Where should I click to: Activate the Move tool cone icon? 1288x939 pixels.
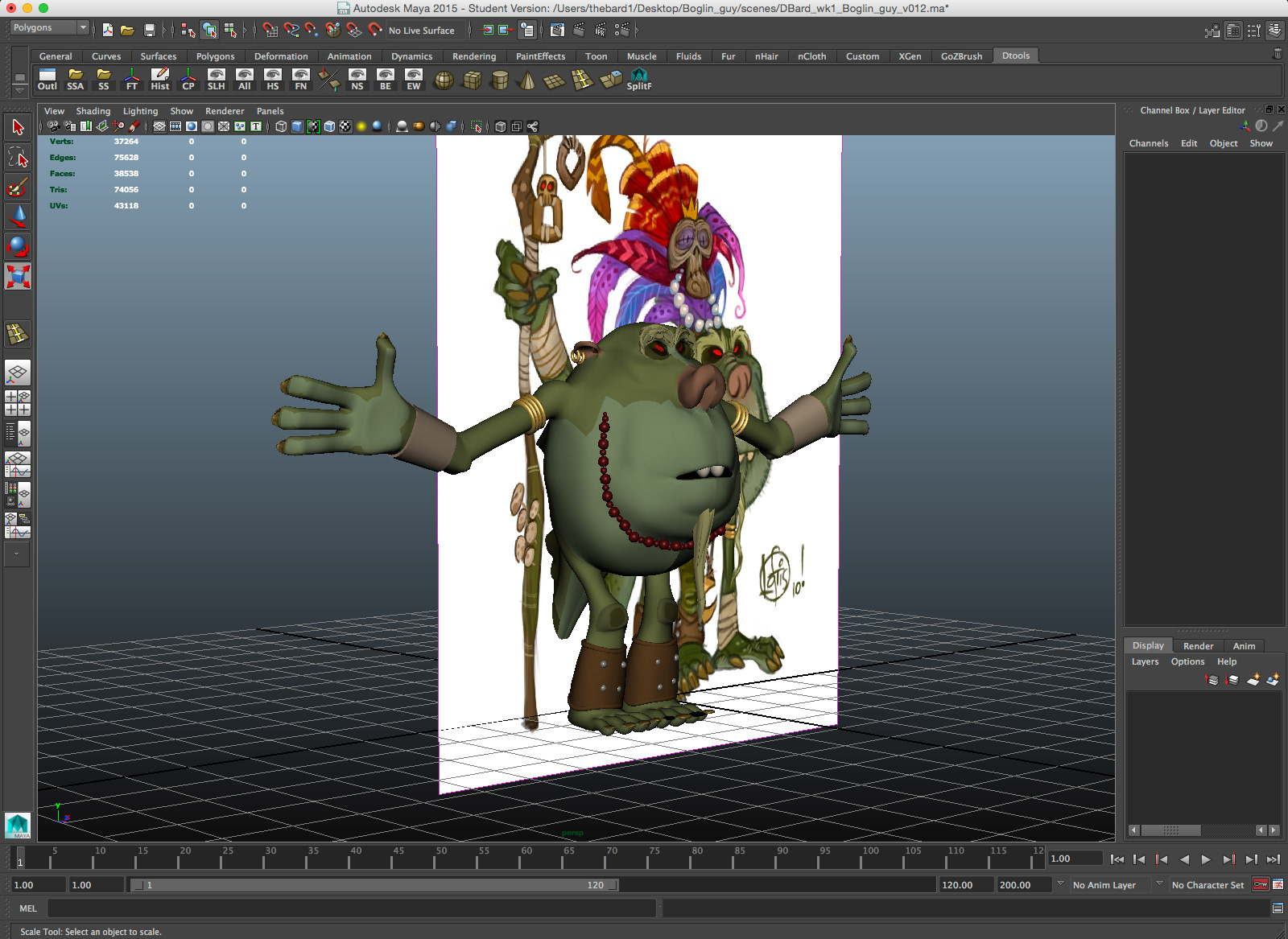tap(18, 216)
